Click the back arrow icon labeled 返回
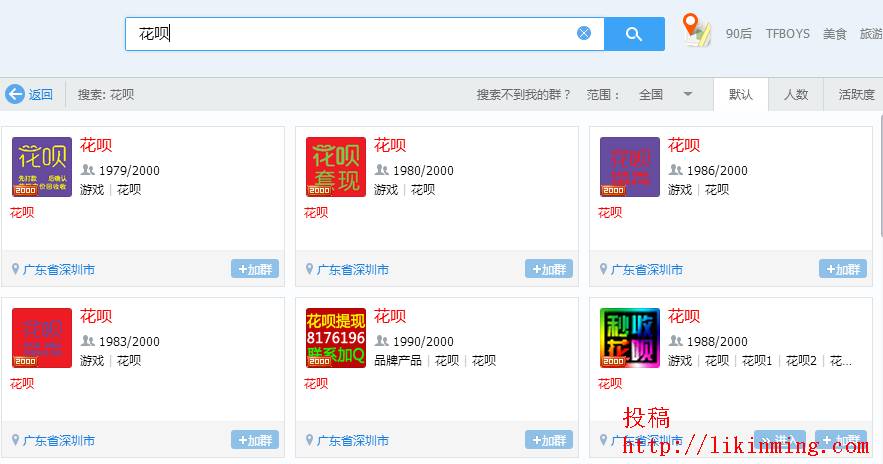Viewport: 883px width, 464px height. click(15, 94)
